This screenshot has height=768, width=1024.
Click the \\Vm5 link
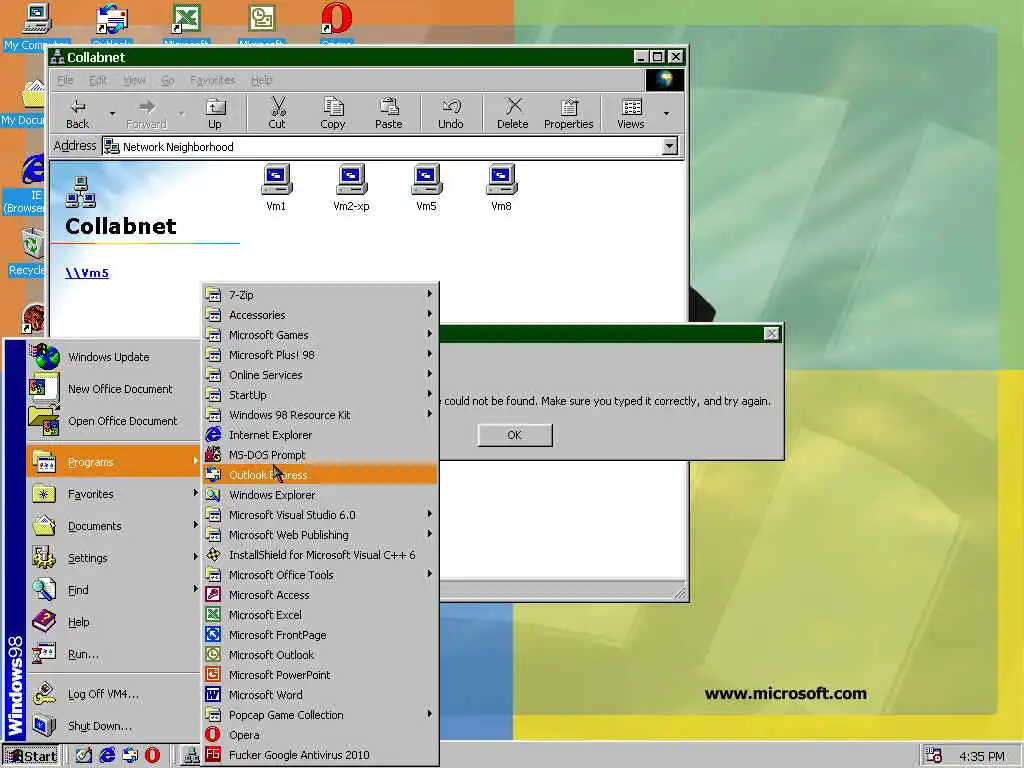tap(87, 273)
